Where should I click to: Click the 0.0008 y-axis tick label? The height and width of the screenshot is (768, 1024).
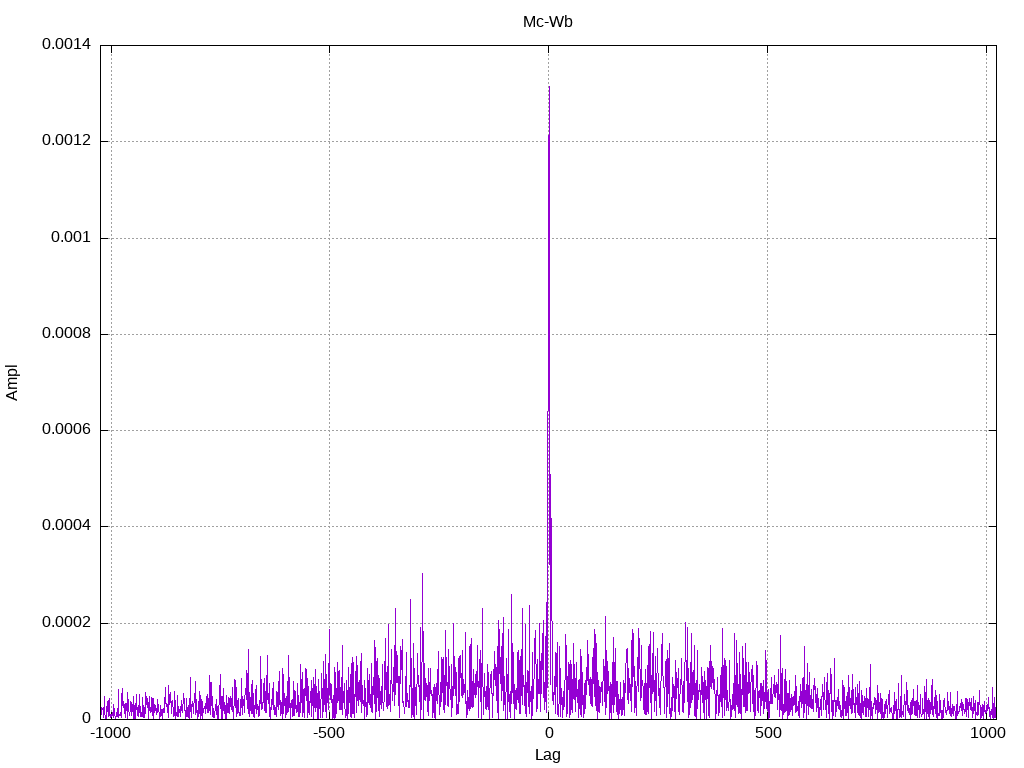[x=67, y=333]
